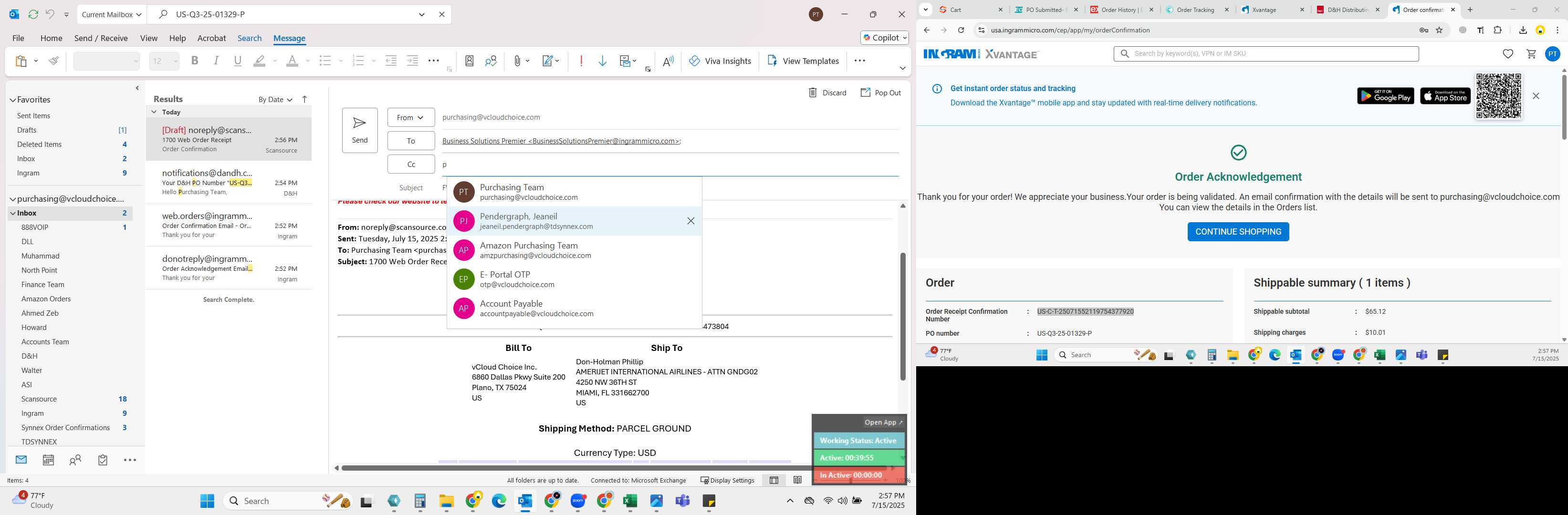
Task: Toggle underline formatting
Action: pos(238,61)
